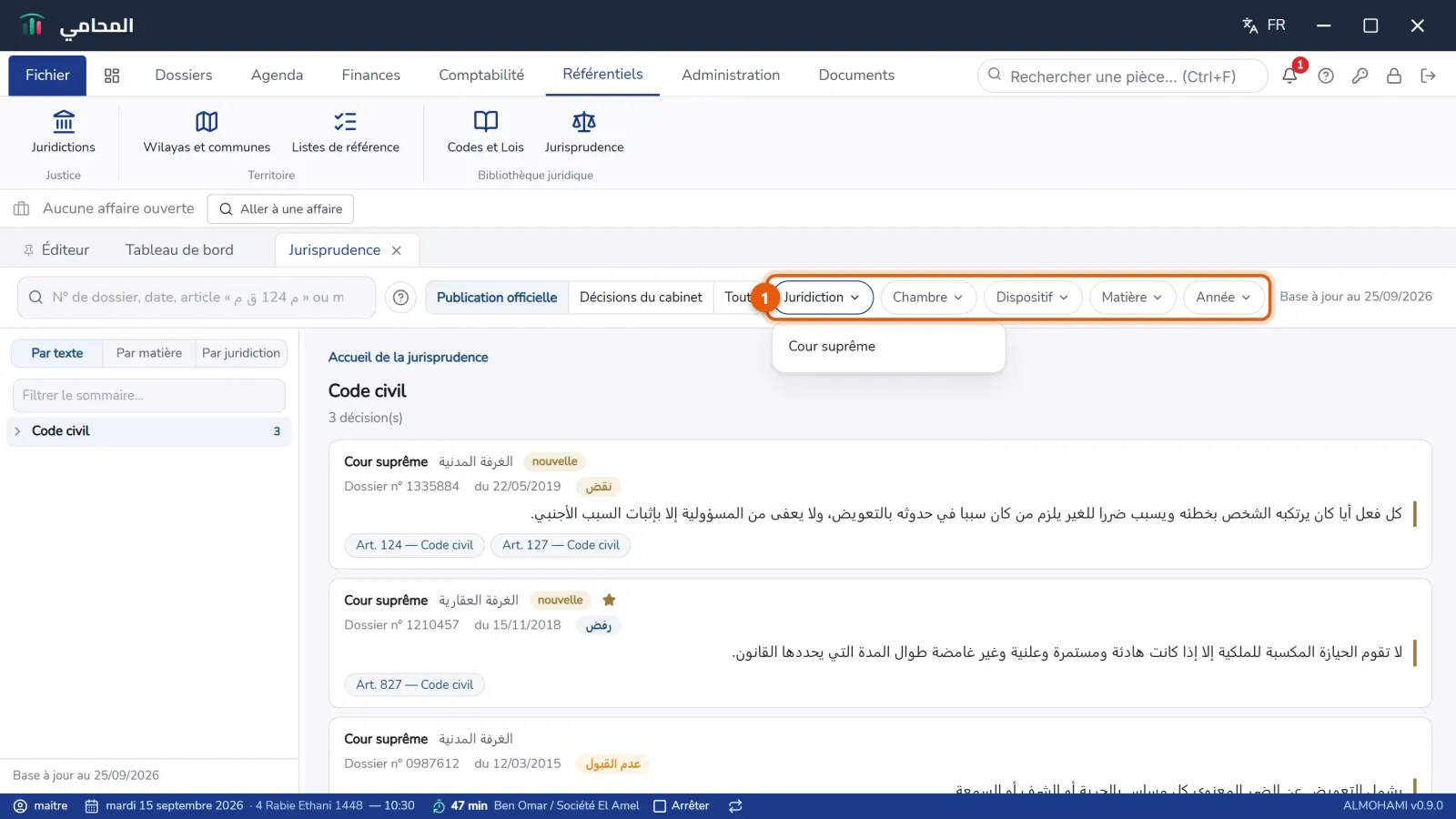Select Décisions du cabinet filter
Screen dimensions: 1456x819
coord(641,298)
